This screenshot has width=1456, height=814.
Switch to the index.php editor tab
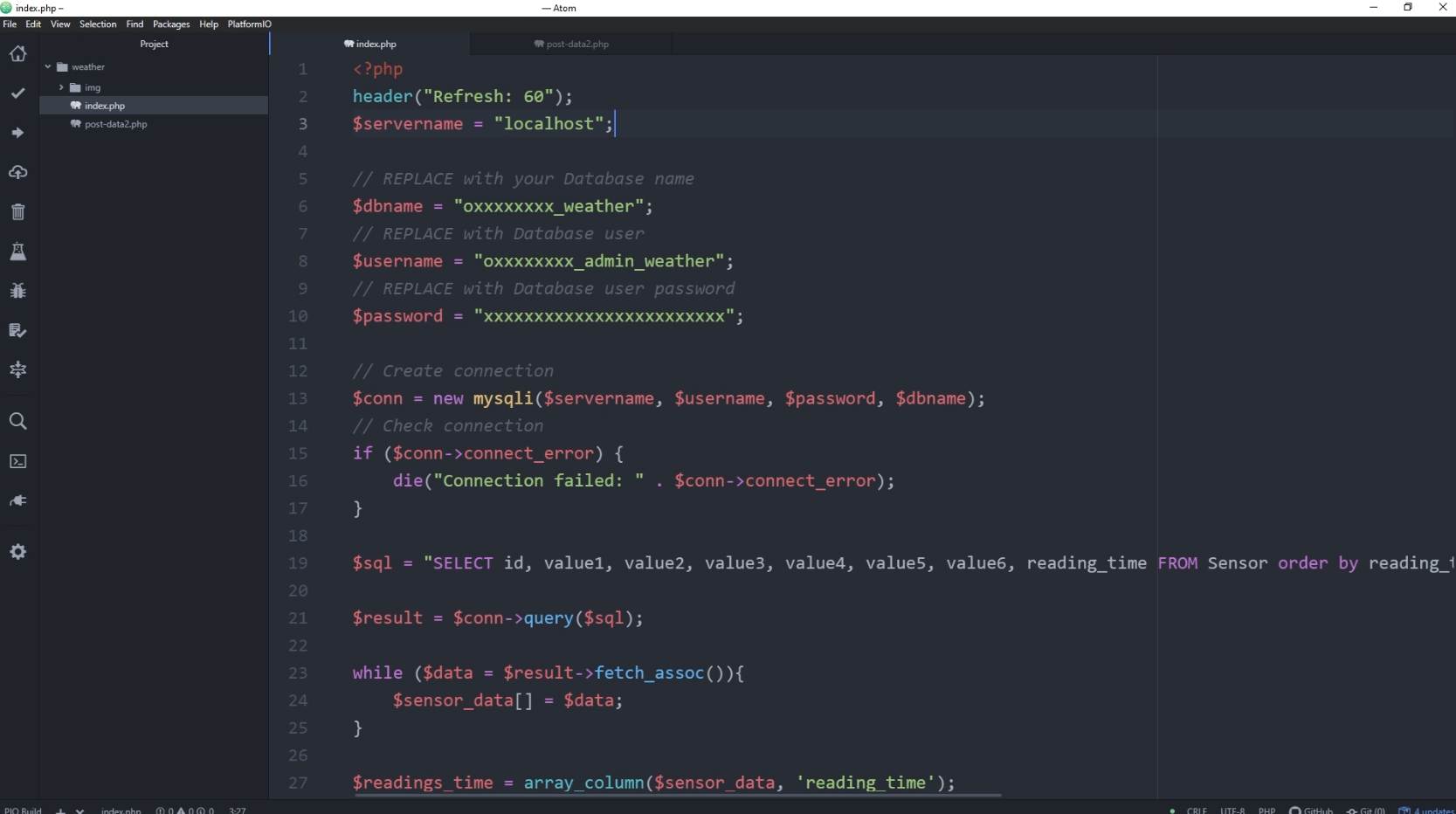370,44
